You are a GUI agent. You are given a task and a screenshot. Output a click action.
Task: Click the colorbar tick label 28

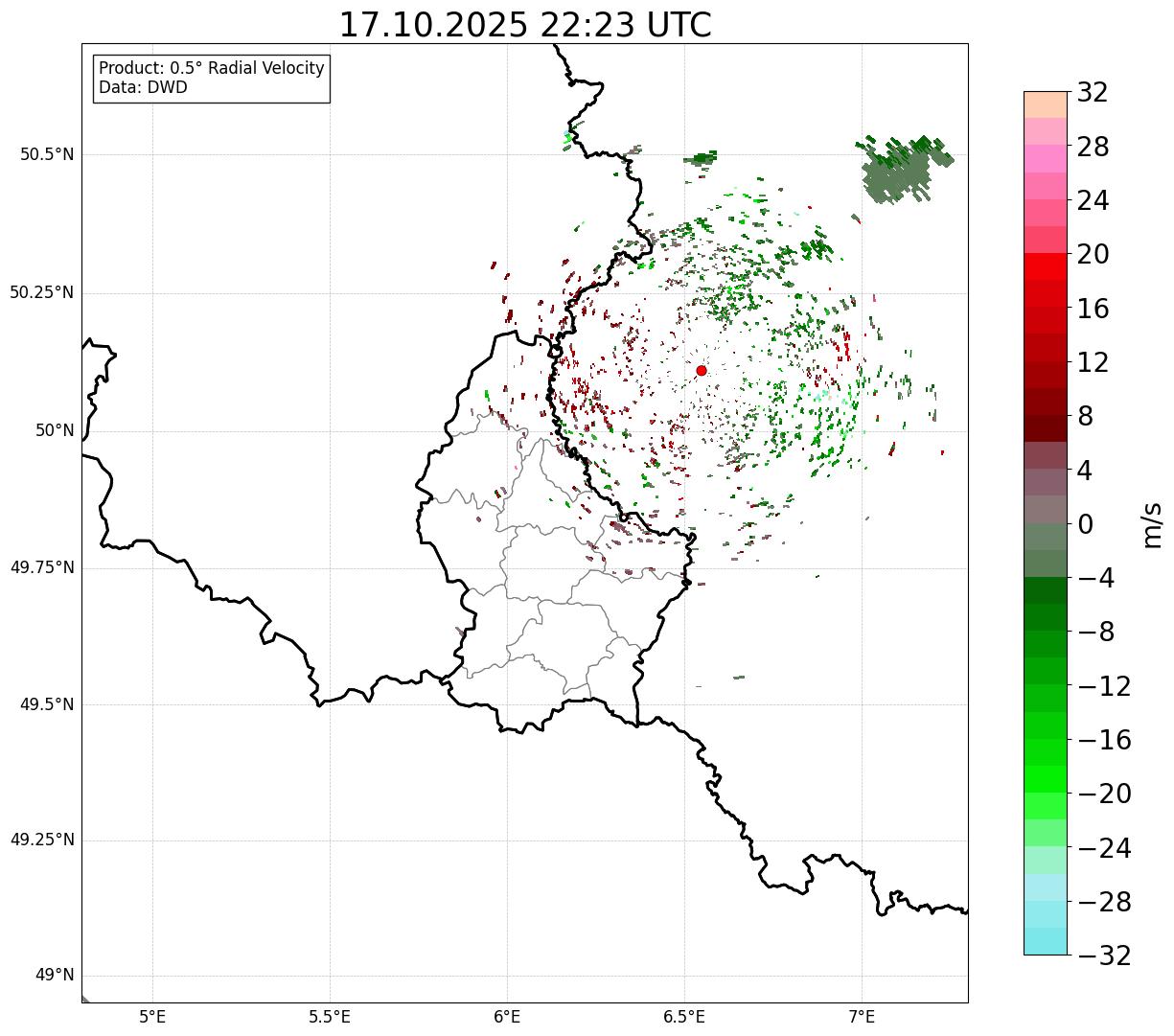pyautogui.click(x=1093, y=147)
